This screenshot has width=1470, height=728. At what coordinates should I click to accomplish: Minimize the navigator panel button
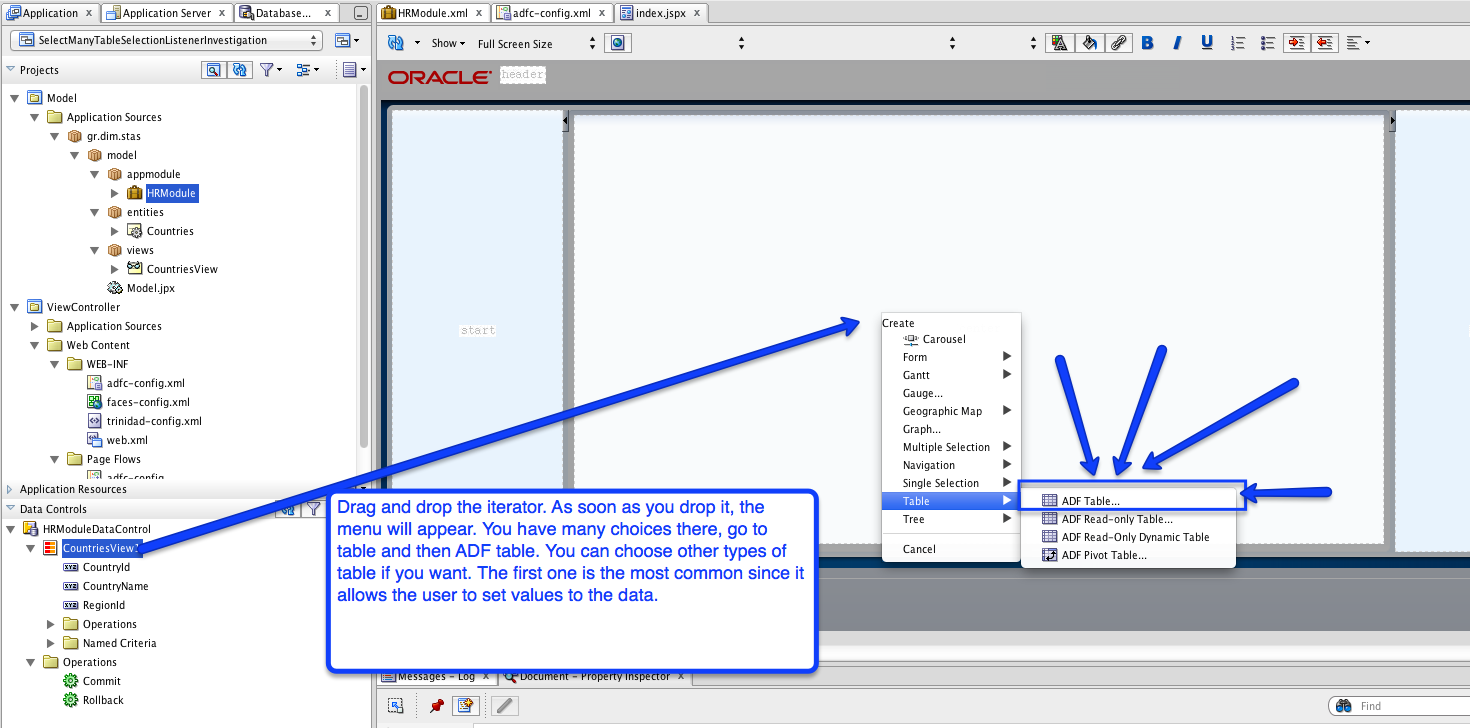click(360, 13)
